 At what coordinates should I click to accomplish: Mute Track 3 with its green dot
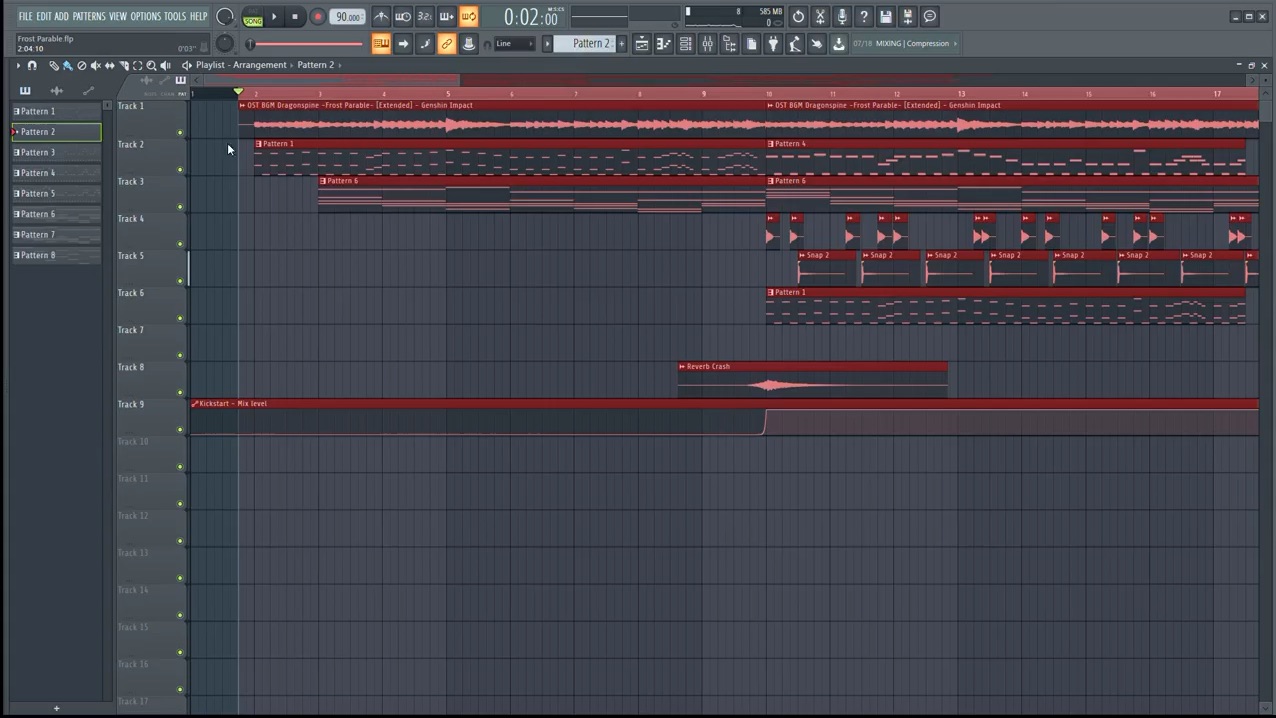click(x=180, y=207)
